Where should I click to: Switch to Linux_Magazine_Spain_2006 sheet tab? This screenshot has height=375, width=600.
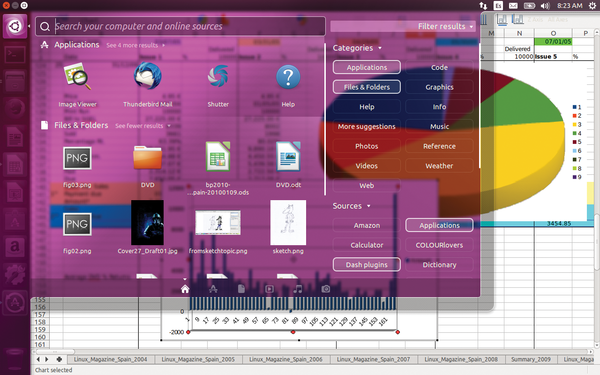point(285,359)
